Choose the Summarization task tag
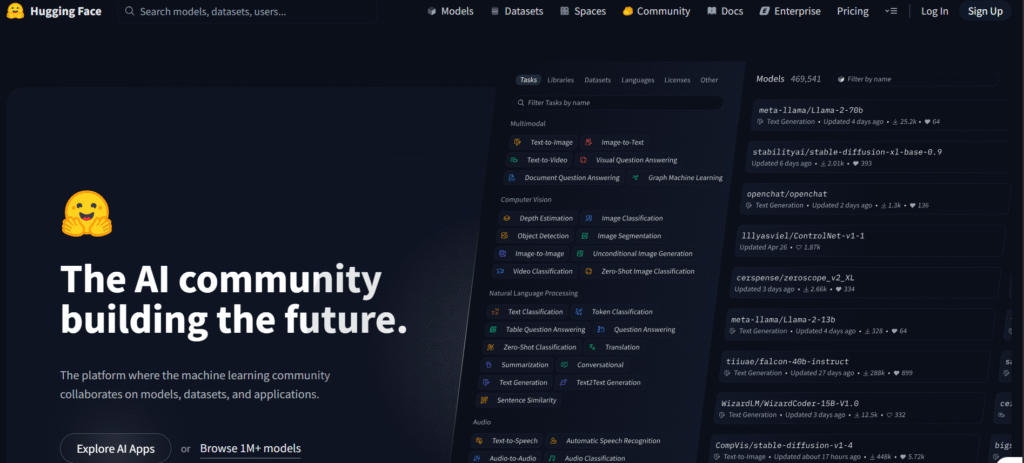Screen dimensions: 1024x463 (517, 365)
